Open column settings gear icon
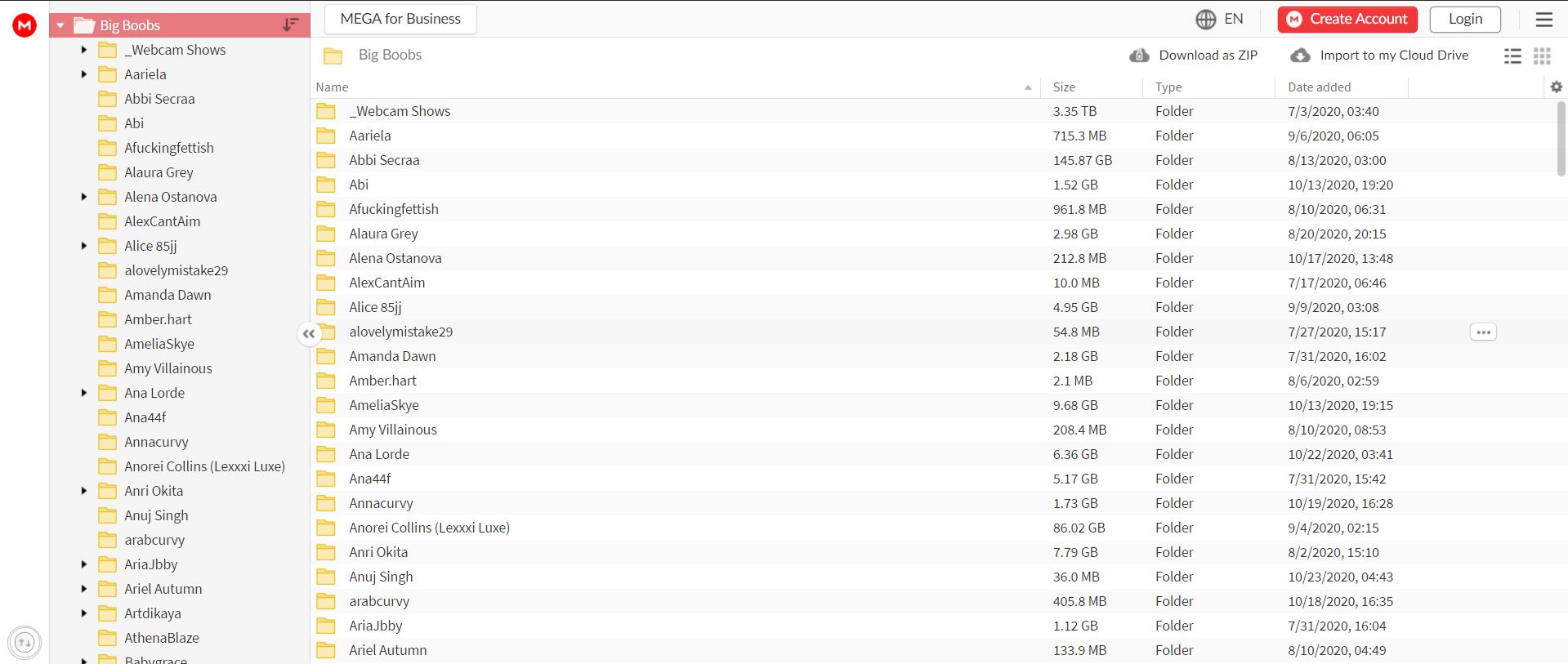Viewport: 1568px width, 664px height. coord(1556,87)
